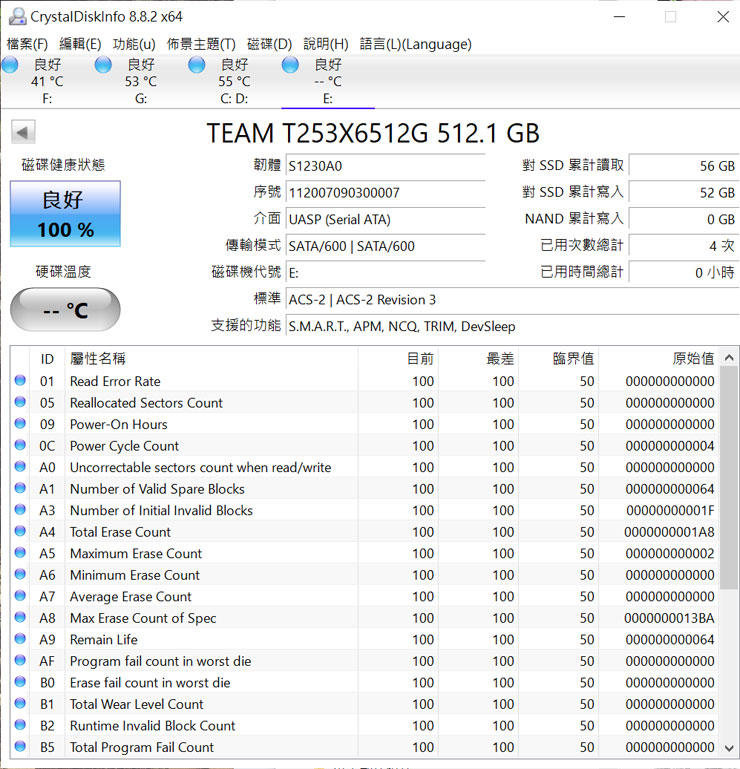740x769 pixels.
Task: Click the status dot of Total Program Fail Count row
Action: [x=20, y=747]
